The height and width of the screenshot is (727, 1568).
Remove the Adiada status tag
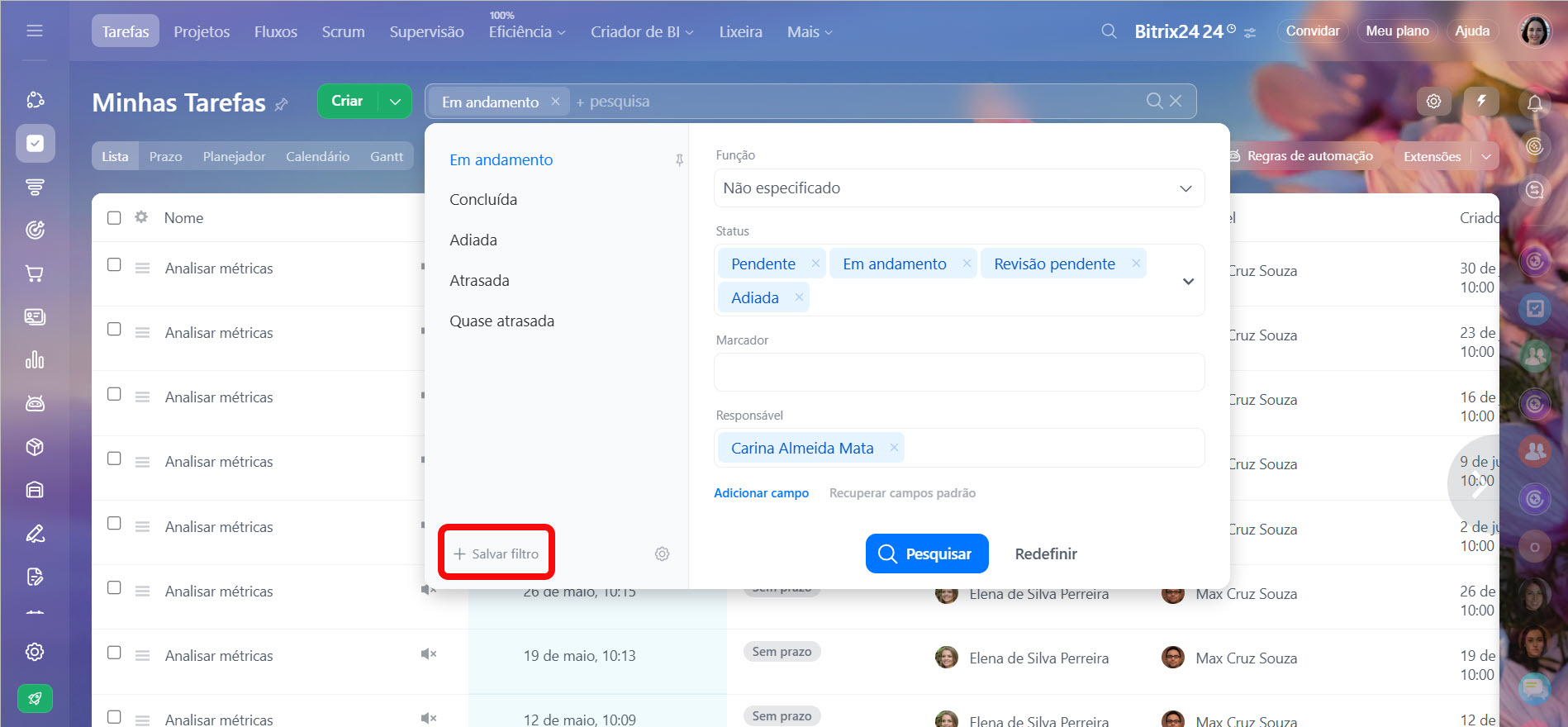pos(799,297)
